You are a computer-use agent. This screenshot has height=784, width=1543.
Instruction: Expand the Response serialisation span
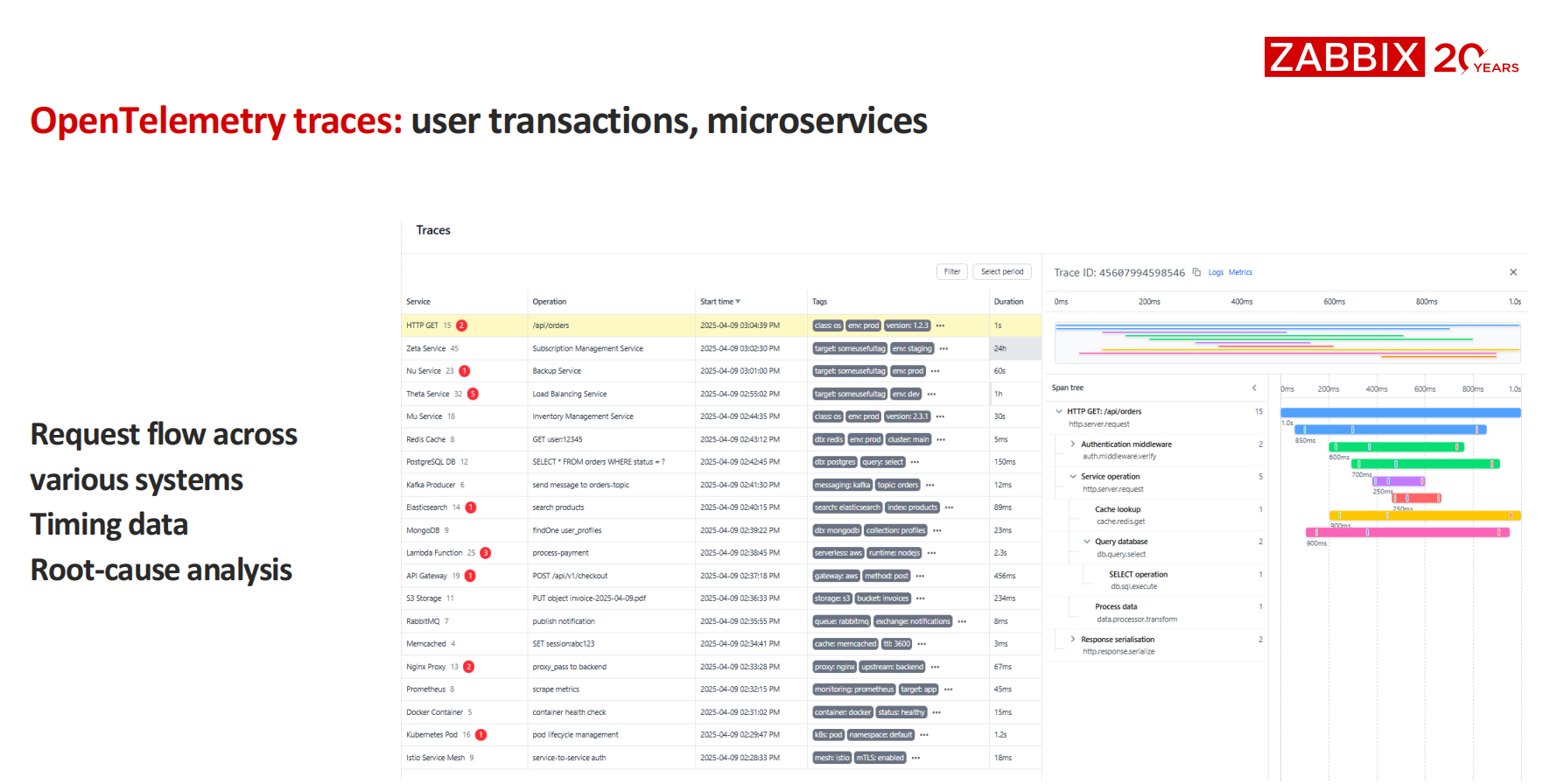click(1073, 640)
